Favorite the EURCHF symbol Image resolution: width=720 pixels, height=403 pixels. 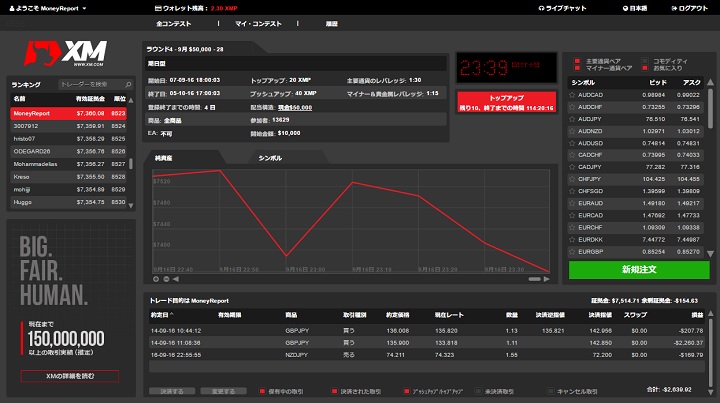tap(572, 228)
